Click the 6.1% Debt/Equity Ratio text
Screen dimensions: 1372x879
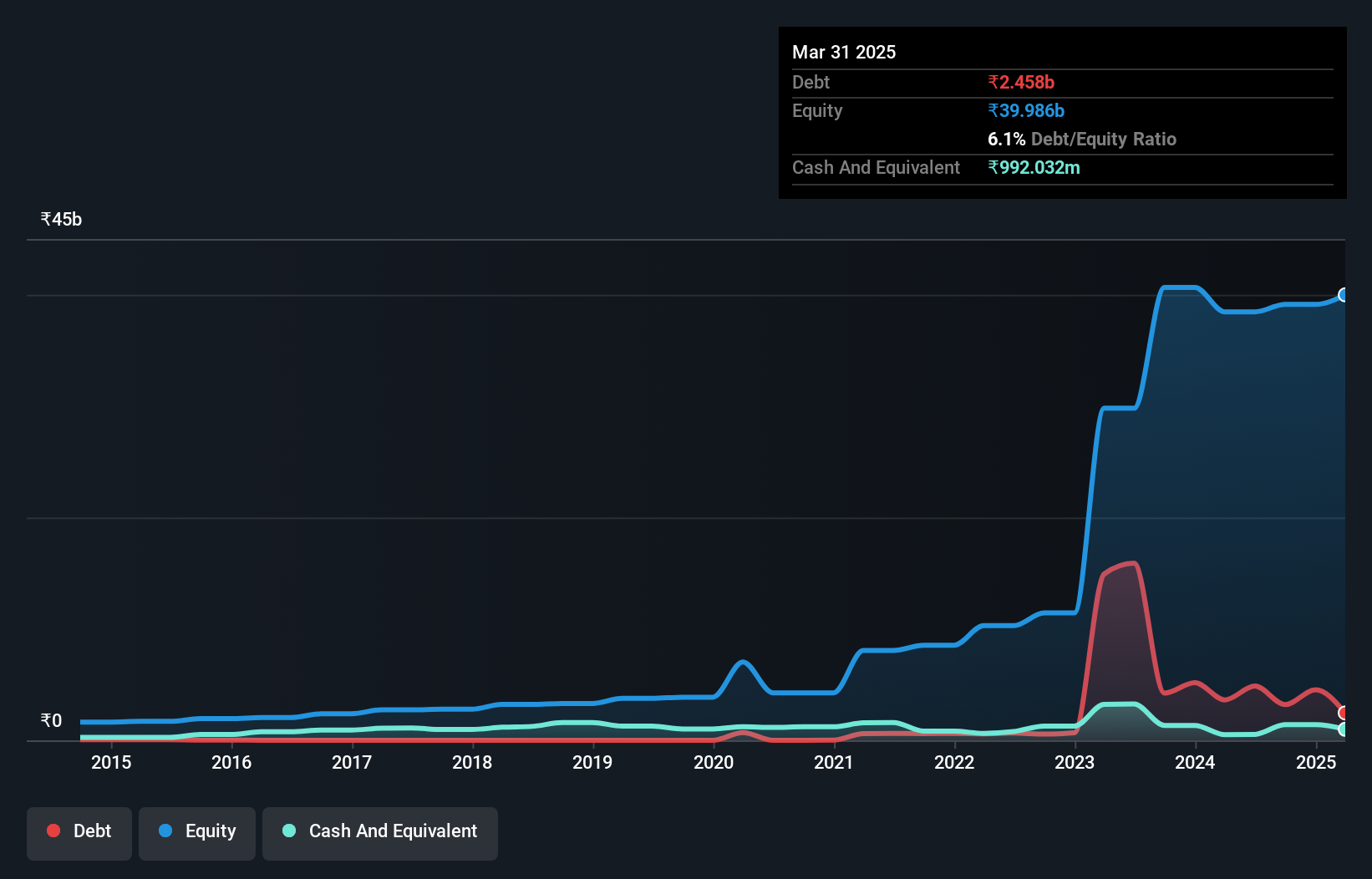tap(1082, 139)
